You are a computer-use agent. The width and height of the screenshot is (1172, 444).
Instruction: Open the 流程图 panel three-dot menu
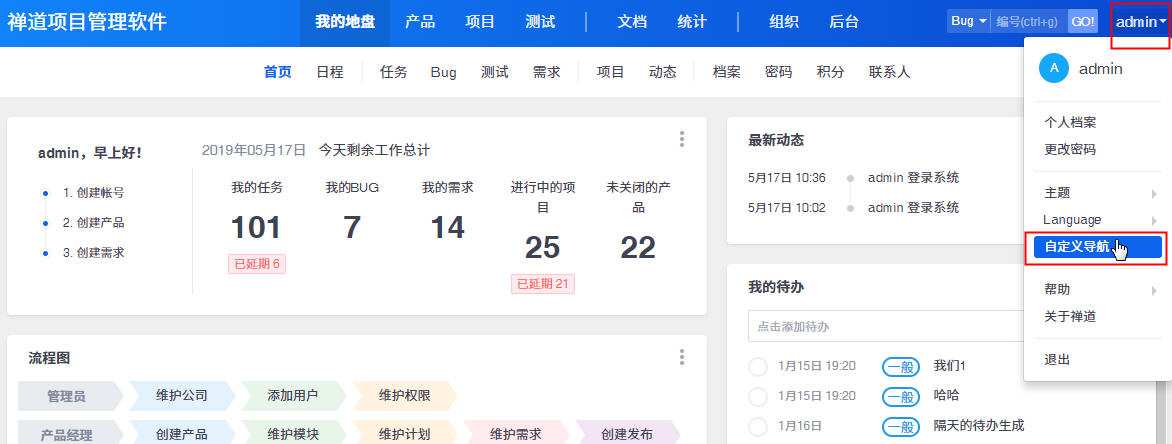coord(682,357)
